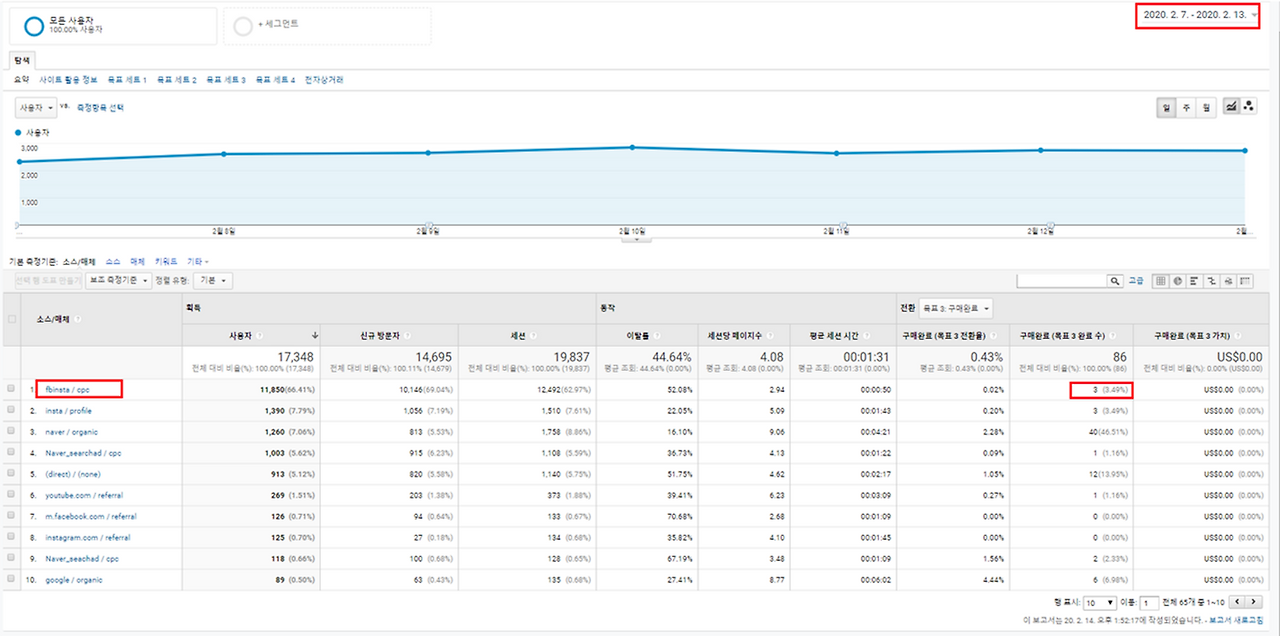Switch chart to motion chart view

point(1248,107)
